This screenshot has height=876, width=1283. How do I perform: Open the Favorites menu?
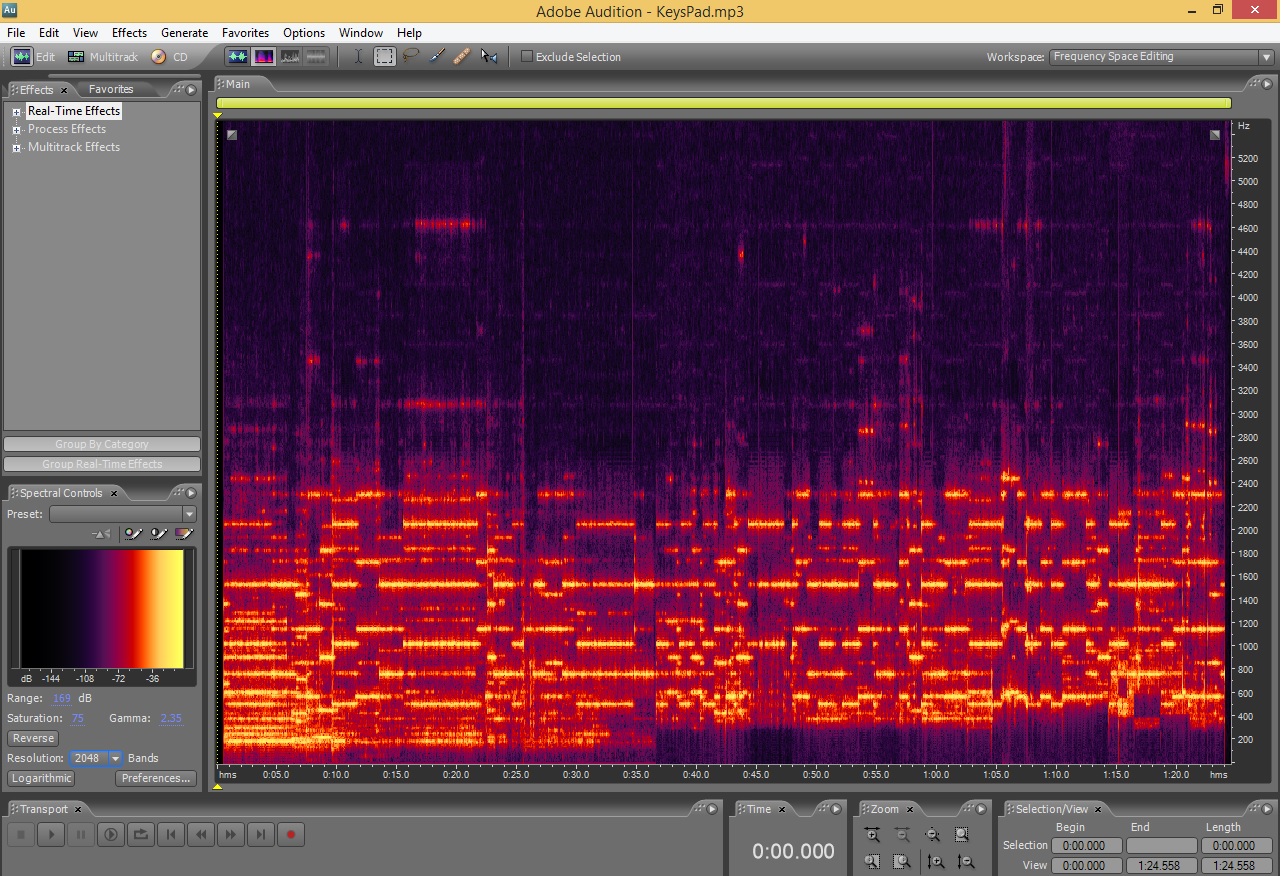click(245, 33)
